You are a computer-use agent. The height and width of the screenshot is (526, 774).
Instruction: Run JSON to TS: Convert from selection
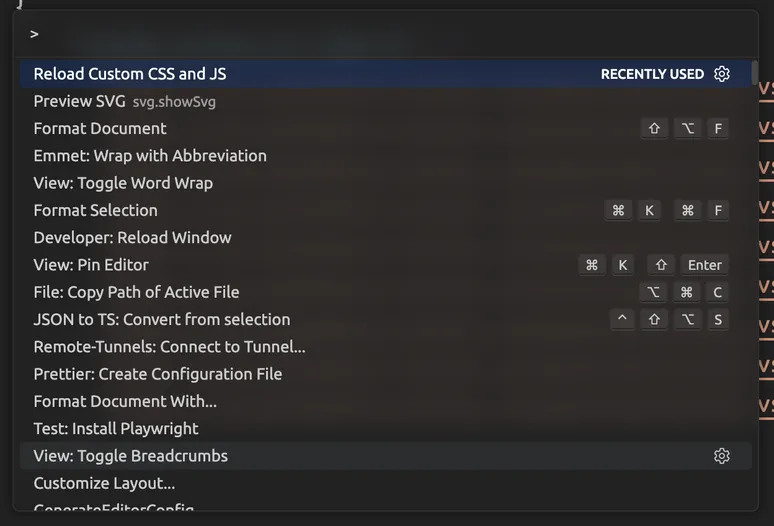162,320
